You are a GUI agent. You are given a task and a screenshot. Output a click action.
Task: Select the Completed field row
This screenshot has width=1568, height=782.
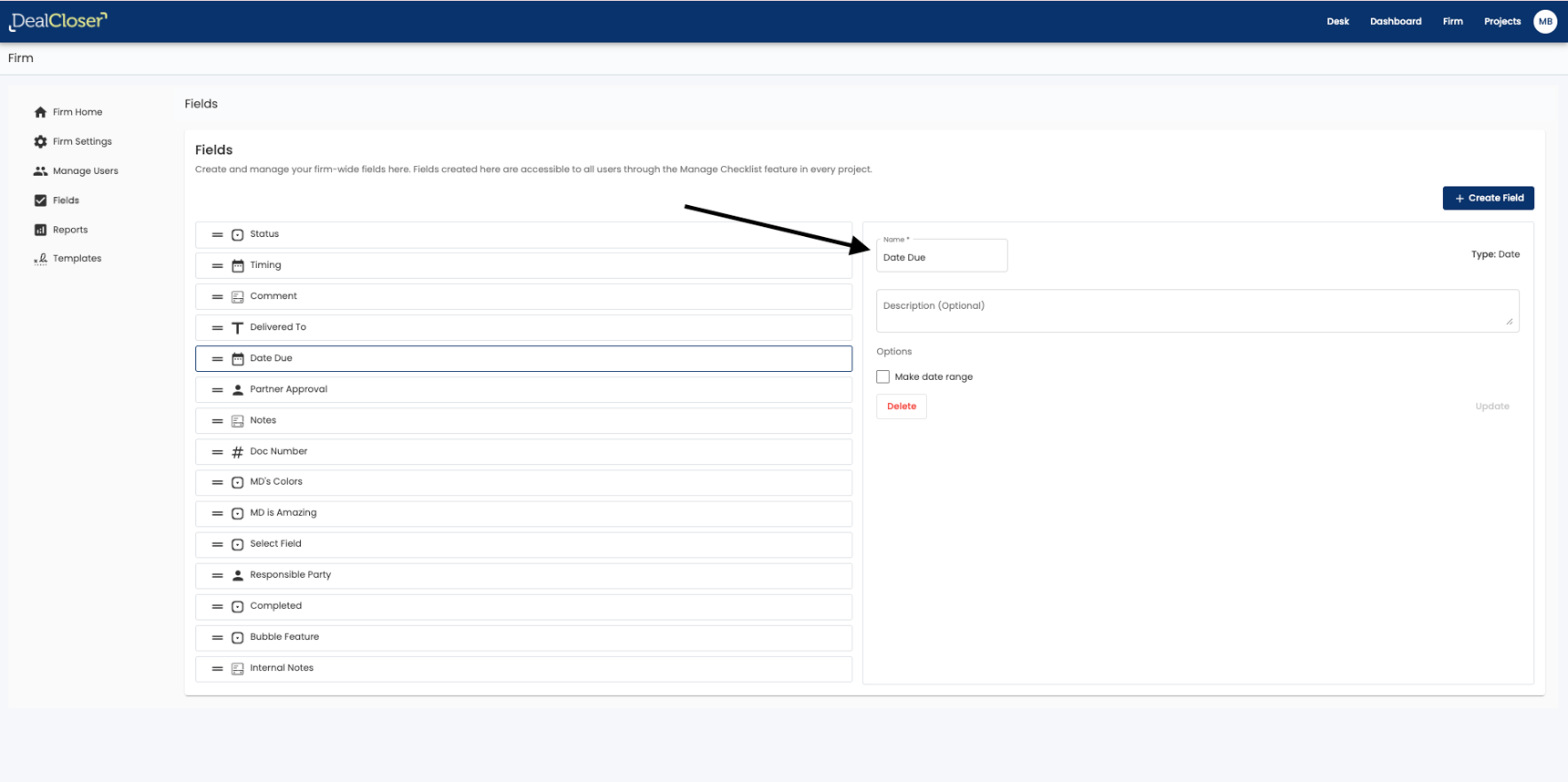click(x=523, y=606)
